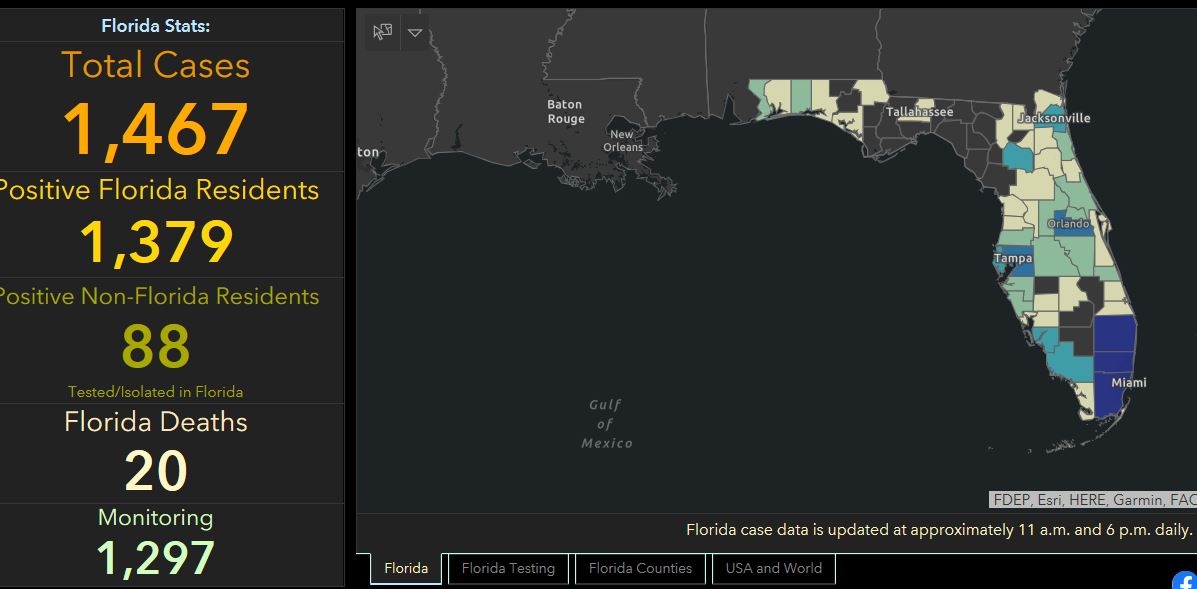Click the Baton Rouge map label
Image resolution: width=1197 pixels, height=589 pixels.
(x=565, y=112)
